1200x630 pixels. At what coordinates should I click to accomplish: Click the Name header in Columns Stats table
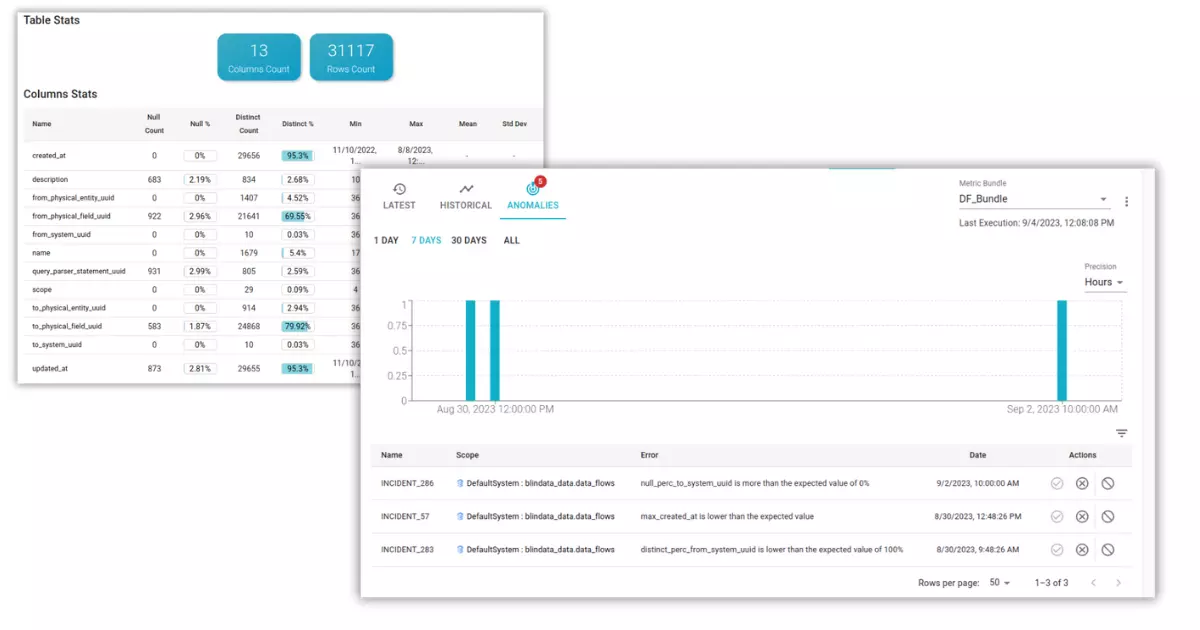(41, 124)
